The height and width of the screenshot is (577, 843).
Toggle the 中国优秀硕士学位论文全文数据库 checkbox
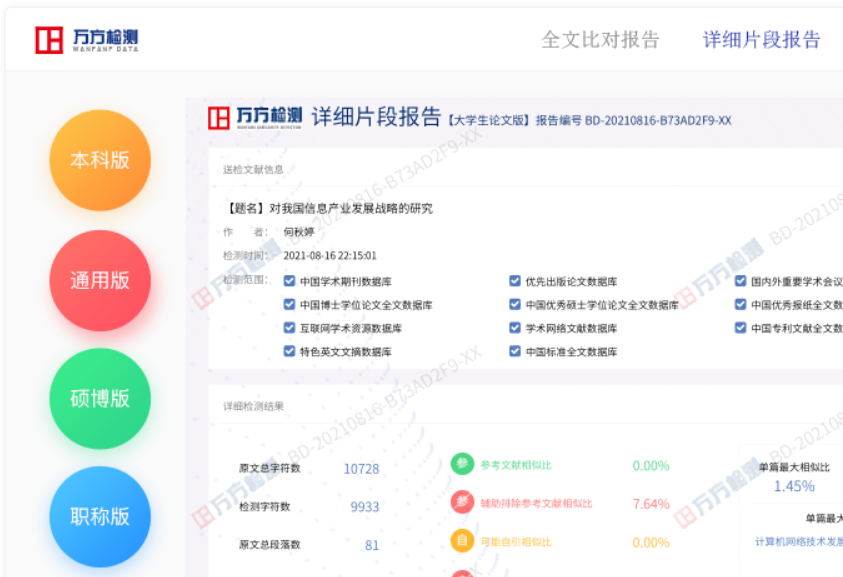pos(515,304)
